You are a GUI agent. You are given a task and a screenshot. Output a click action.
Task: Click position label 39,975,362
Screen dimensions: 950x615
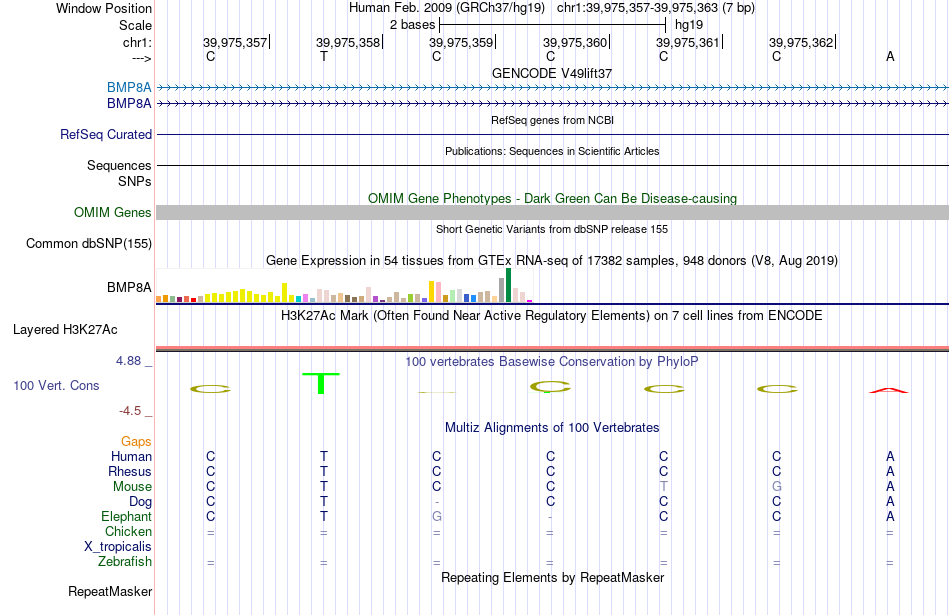coord(801,42)
